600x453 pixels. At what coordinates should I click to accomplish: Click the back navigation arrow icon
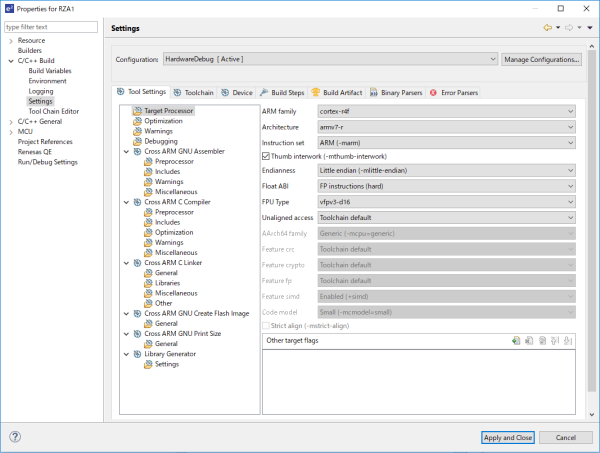(546, 28)
